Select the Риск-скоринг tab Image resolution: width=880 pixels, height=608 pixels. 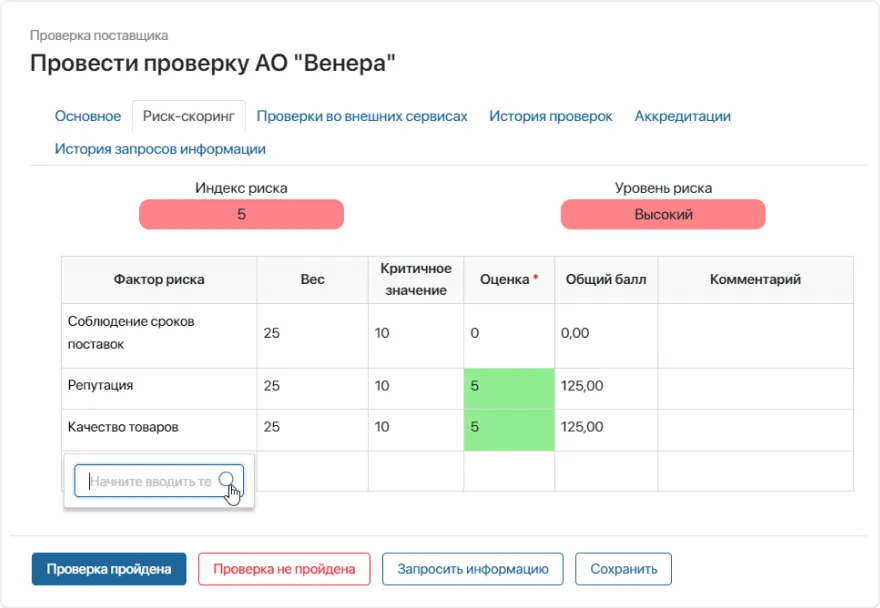pos(189,116)
